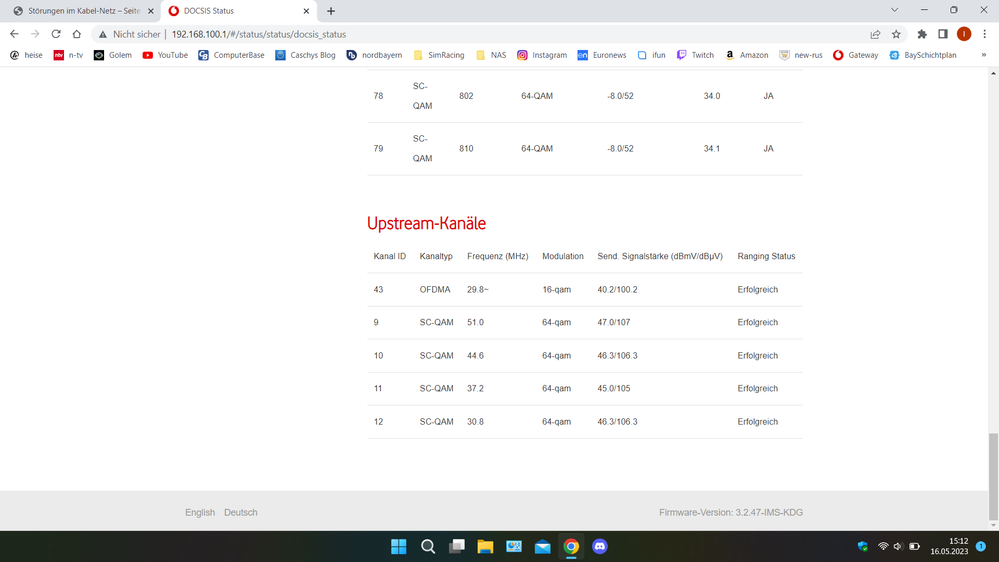Click the Nicht sicher security warning
The height and width of the screenshot is (562, 999).
point(129,34)
